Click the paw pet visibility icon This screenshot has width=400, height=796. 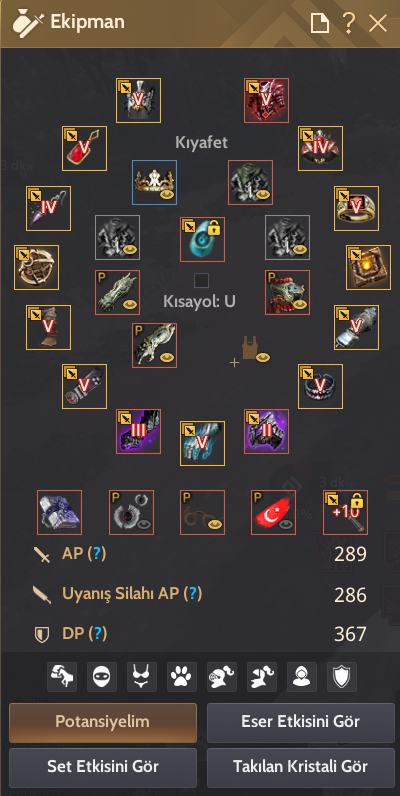coord(182,677)
